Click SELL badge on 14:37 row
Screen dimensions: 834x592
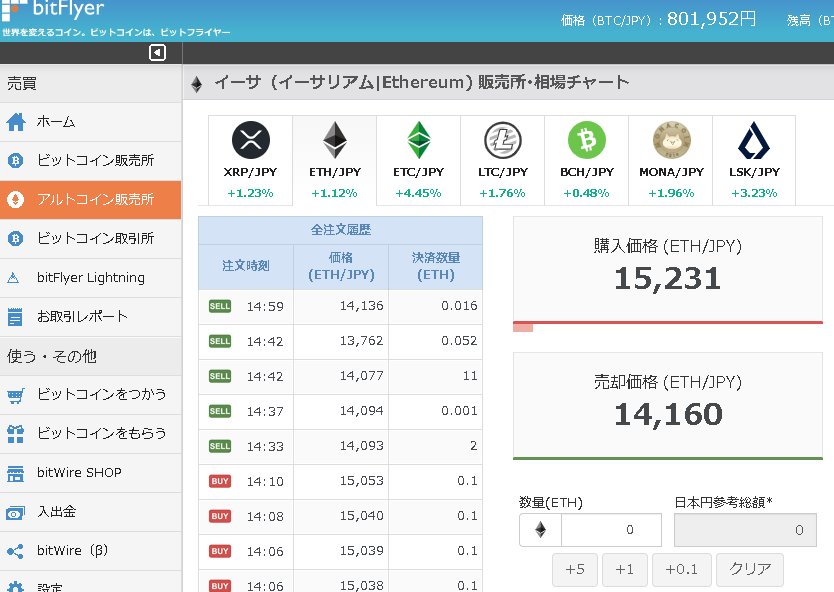pyautogui.click(x=220, y=411)
